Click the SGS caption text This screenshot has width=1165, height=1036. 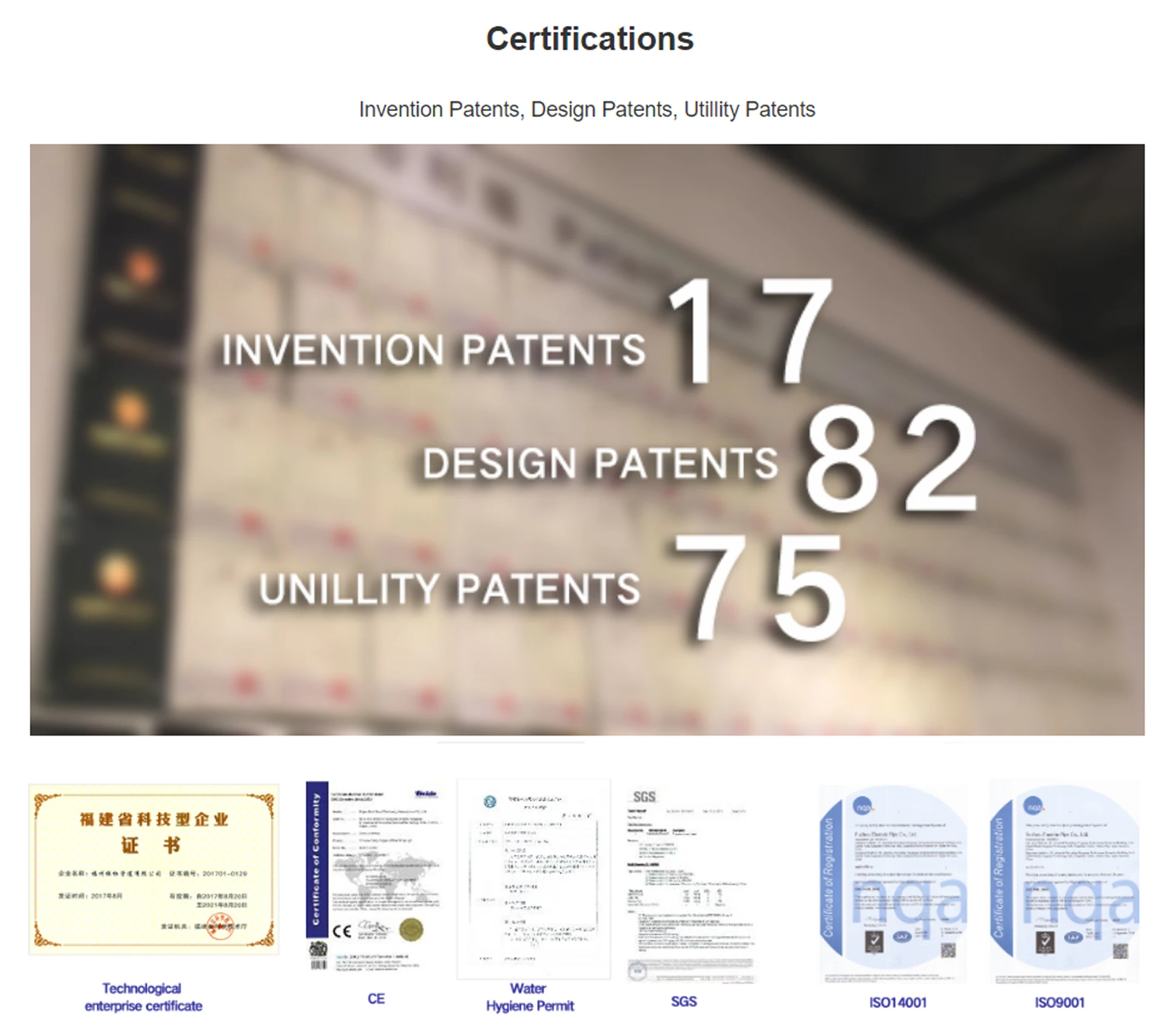click(684, 1001)
